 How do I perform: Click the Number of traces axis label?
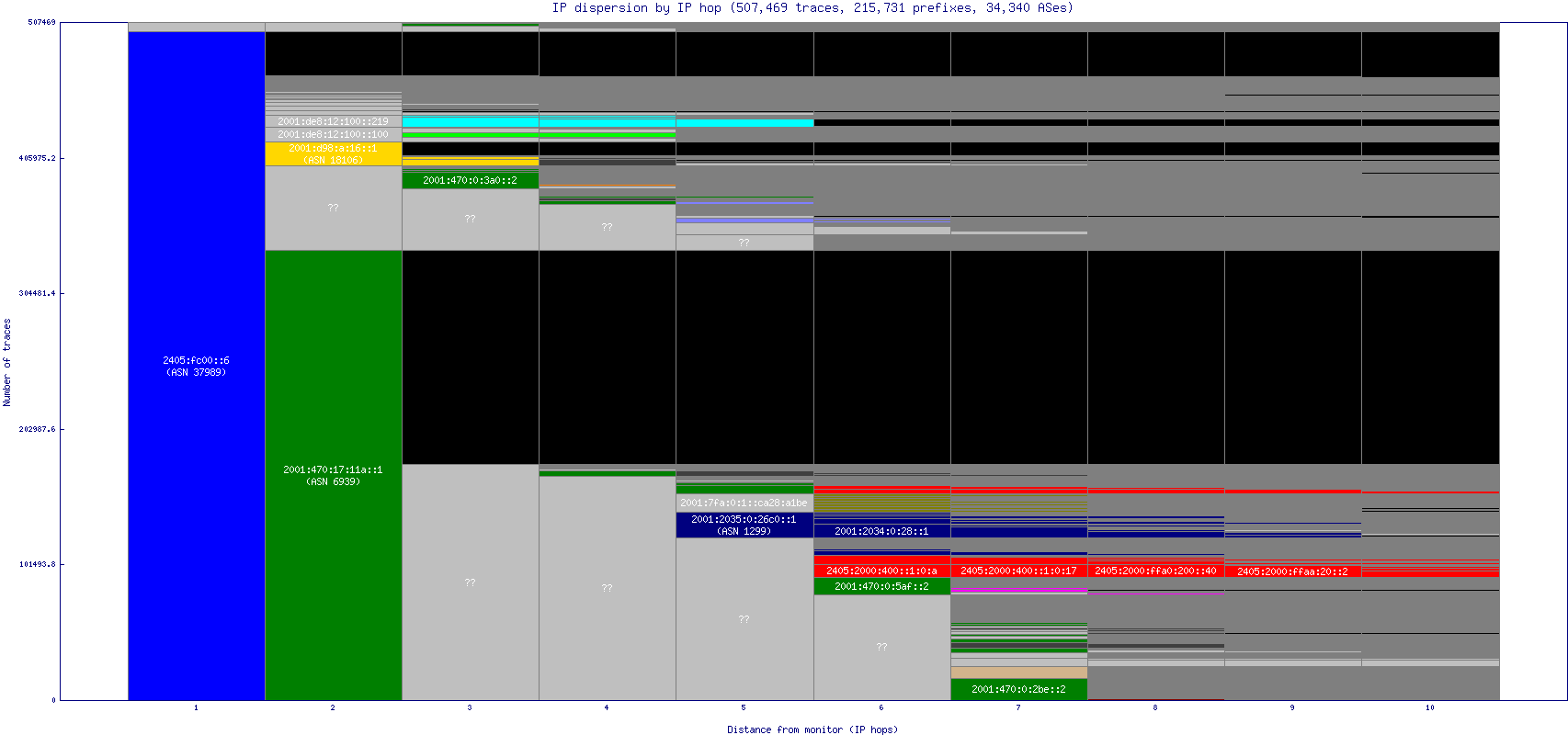tap(7, 362)
